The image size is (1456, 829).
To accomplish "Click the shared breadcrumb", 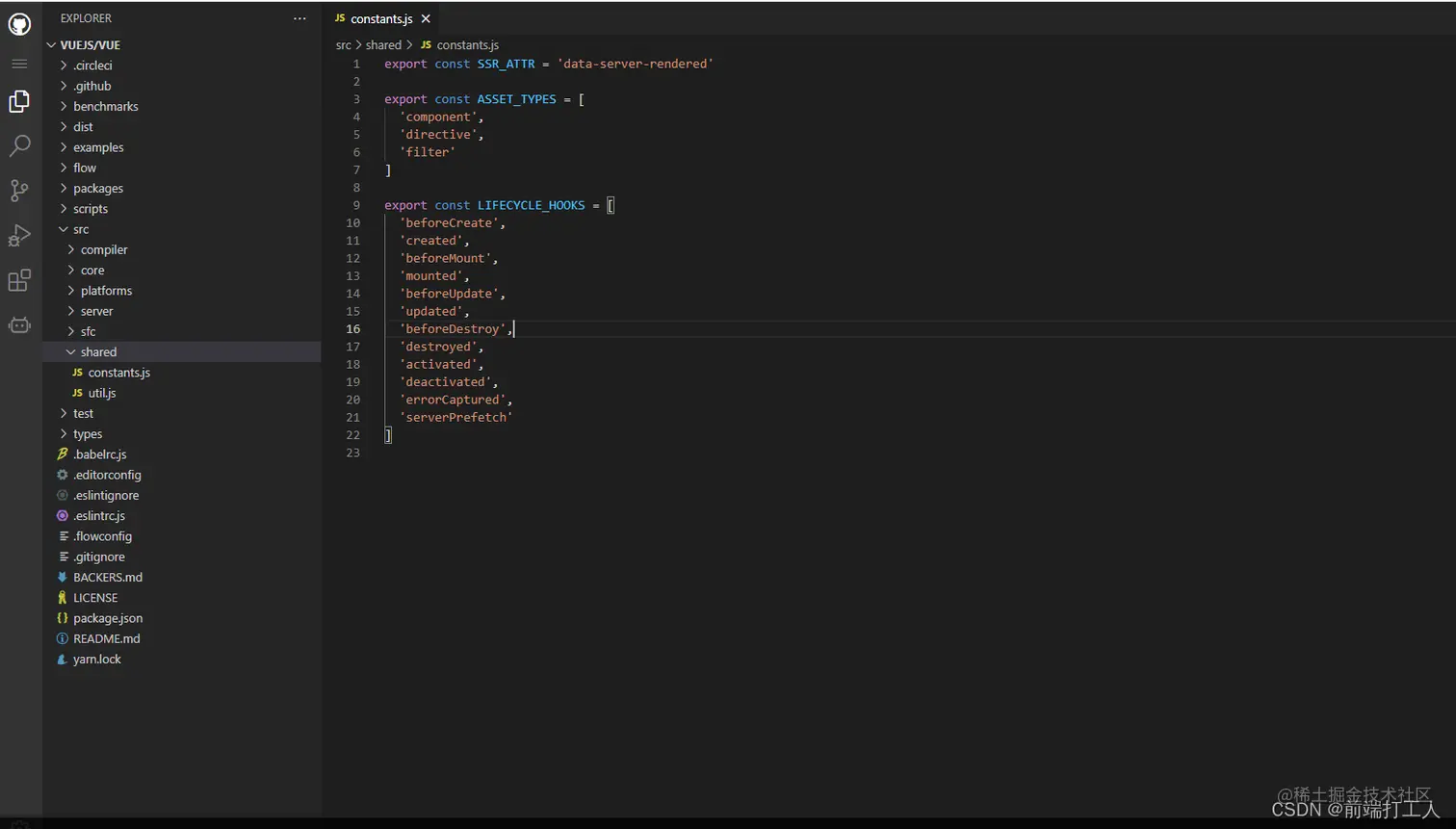I will pyautogui.click(x=383, y=45).
